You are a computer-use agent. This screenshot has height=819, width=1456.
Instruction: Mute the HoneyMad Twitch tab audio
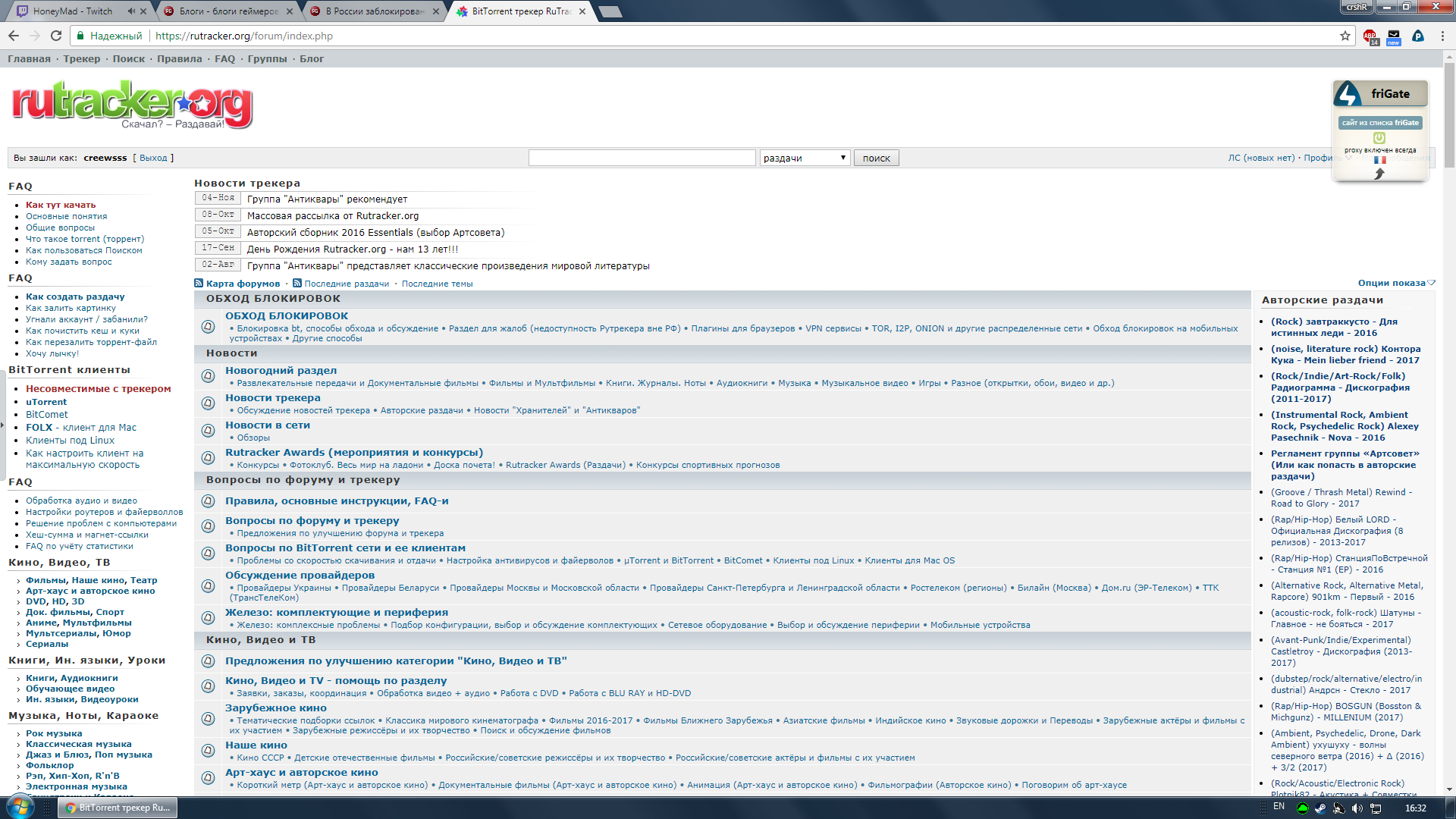coord(131,11)
